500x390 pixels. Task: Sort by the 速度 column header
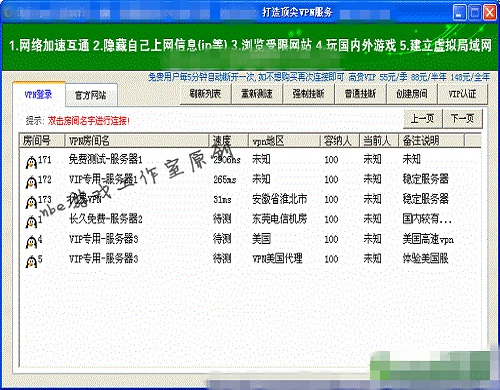[229, 140]
